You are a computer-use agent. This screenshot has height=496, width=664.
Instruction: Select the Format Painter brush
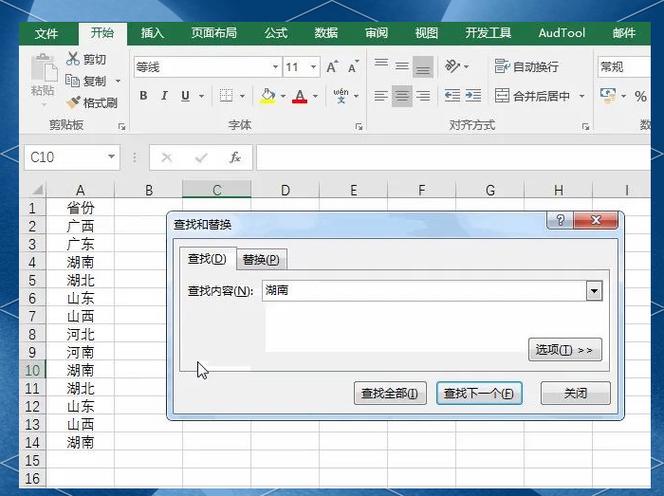click(73, 102)
